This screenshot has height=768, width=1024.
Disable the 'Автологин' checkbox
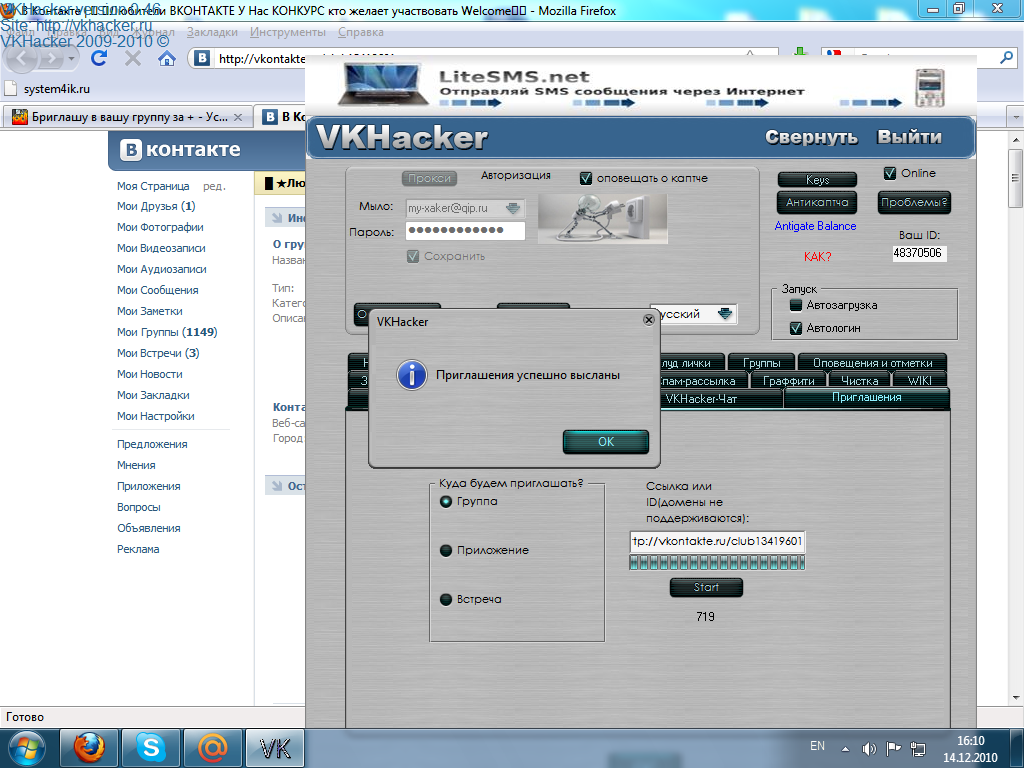pyautogui.click(x=795, y=328)
